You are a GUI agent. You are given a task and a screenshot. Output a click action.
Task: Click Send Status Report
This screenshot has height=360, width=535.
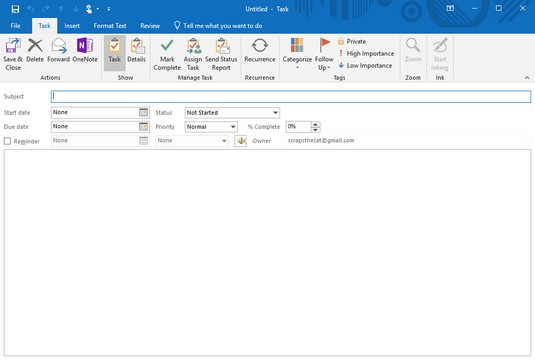point(221,55)
